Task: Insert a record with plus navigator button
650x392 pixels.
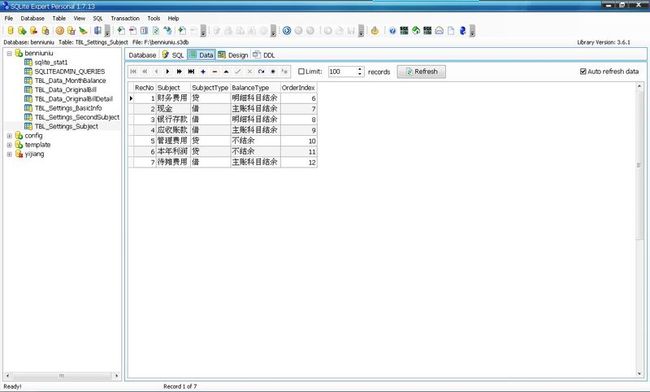Action: [203, 72]
